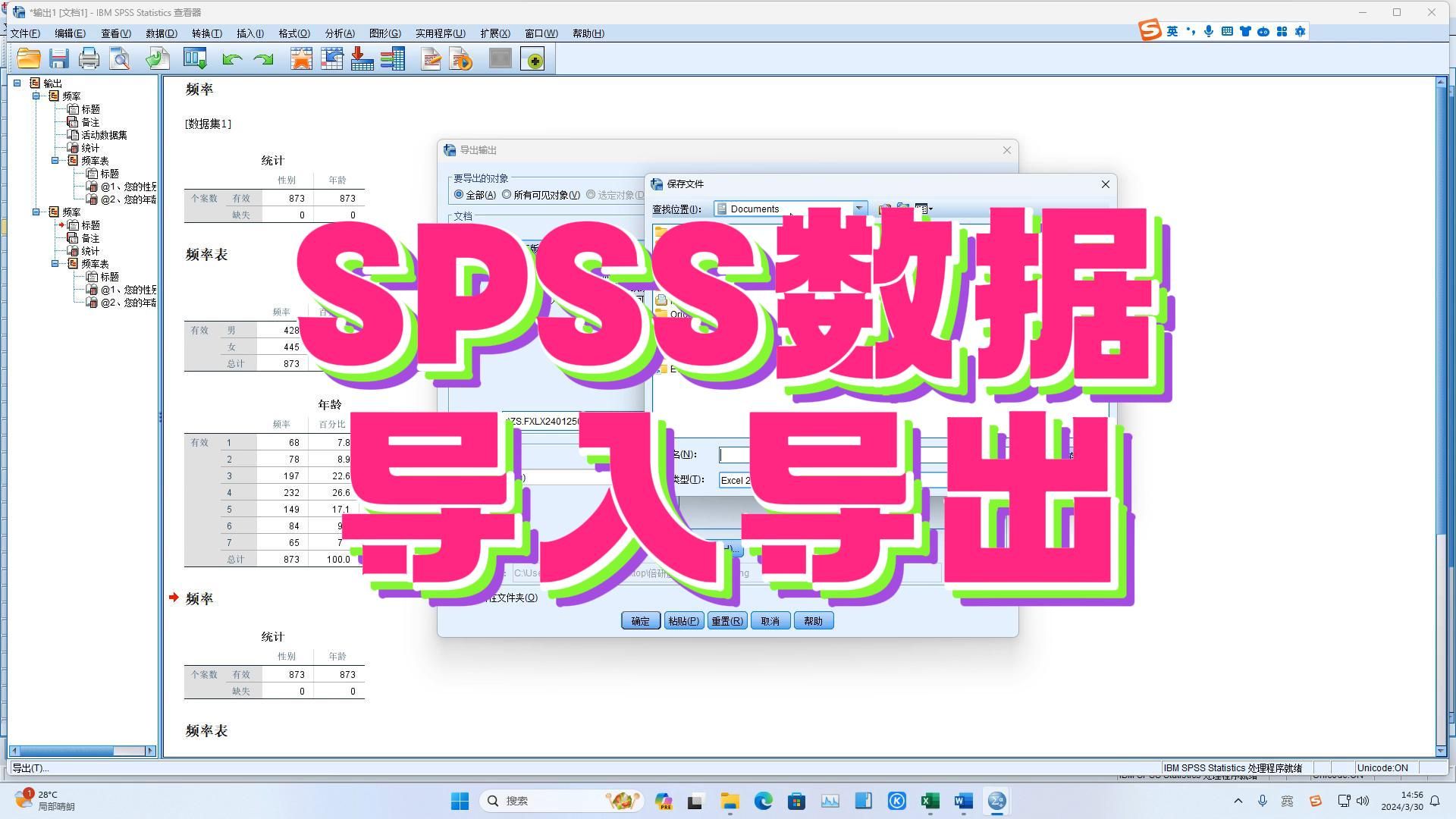Close the 保存文件 dialog
Image resolution: width=1456 pixels, height=819 pixels.
coord(1106,184)
